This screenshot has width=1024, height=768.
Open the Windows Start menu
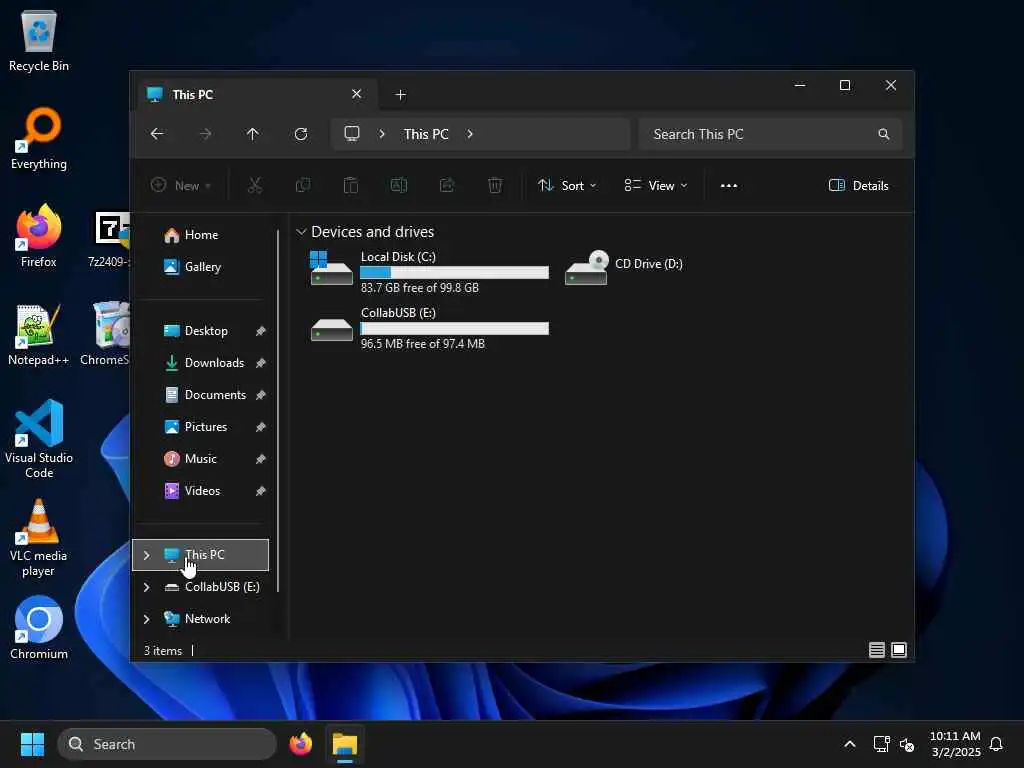tap(32, 744)
